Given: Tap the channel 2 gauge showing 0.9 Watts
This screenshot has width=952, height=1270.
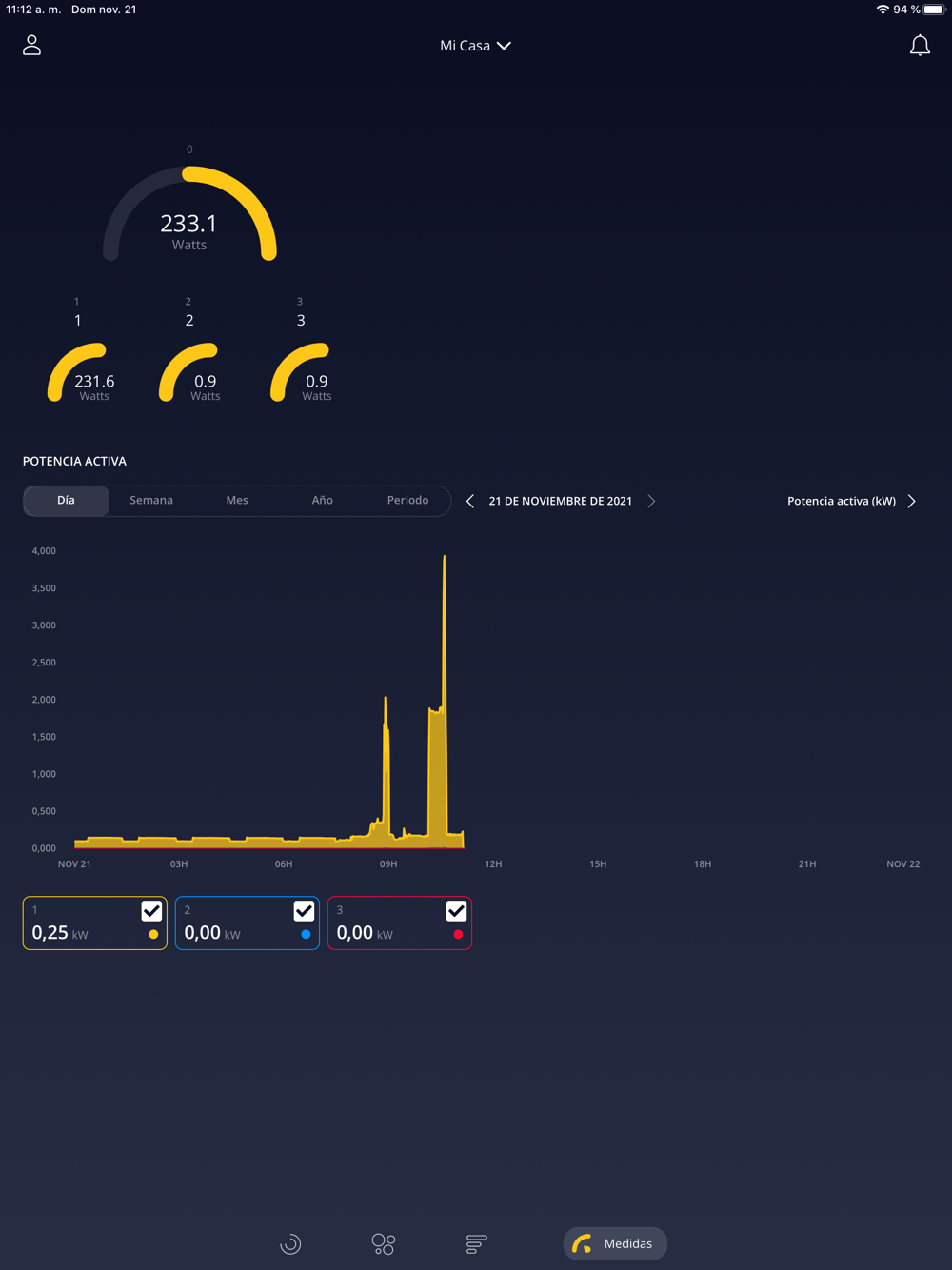Looking at the screenshot, I should 188,373.
